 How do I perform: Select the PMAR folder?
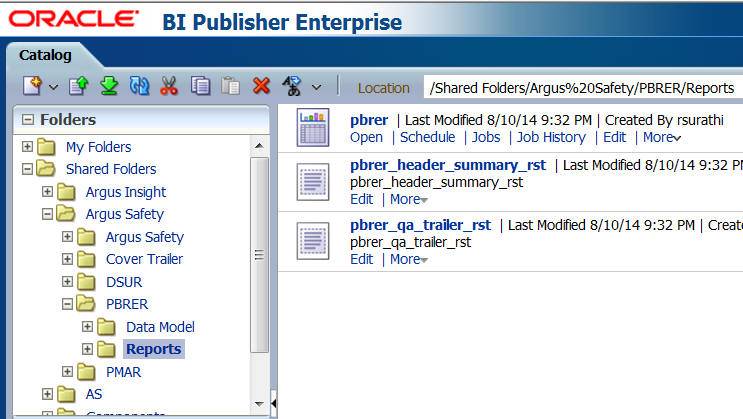(x=123, y=372)
